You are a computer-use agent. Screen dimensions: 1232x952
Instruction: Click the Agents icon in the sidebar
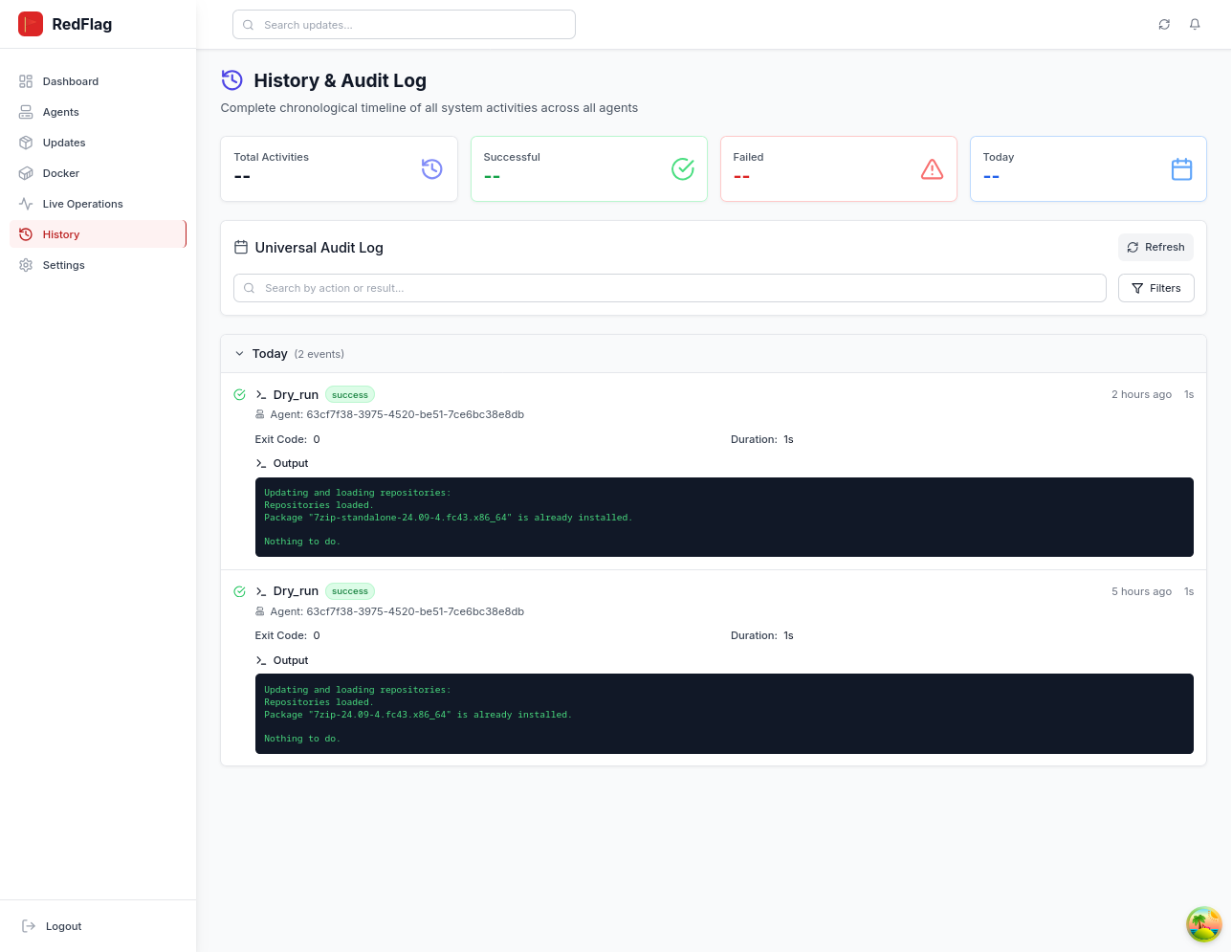[26, 112]
